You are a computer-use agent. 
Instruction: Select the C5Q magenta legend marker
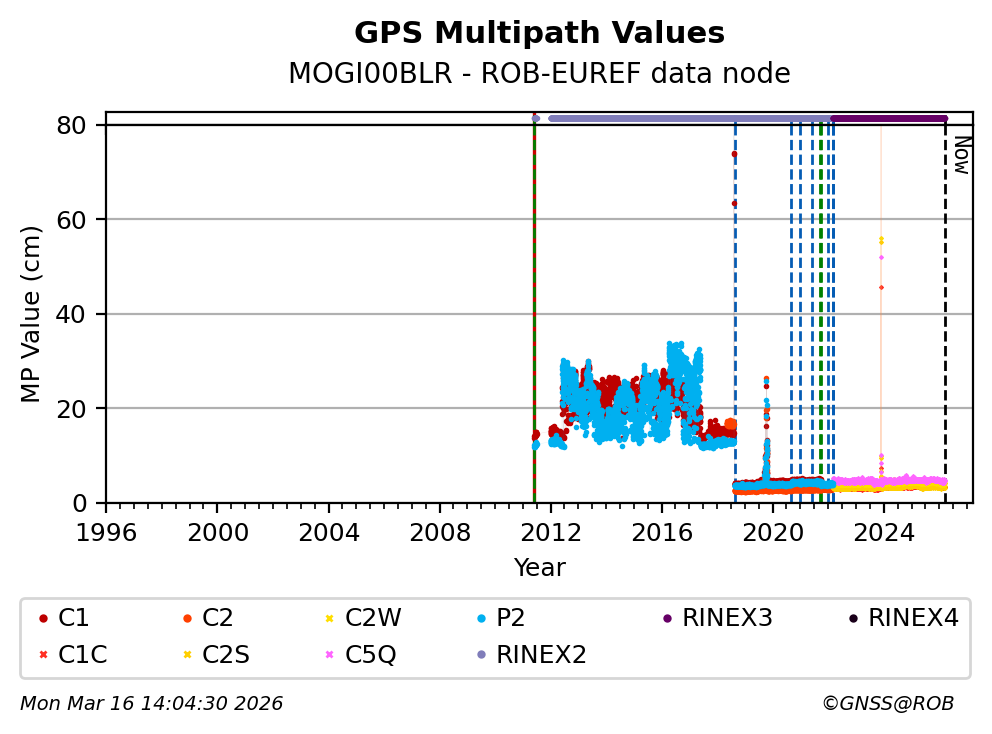(x=329, y=655)
